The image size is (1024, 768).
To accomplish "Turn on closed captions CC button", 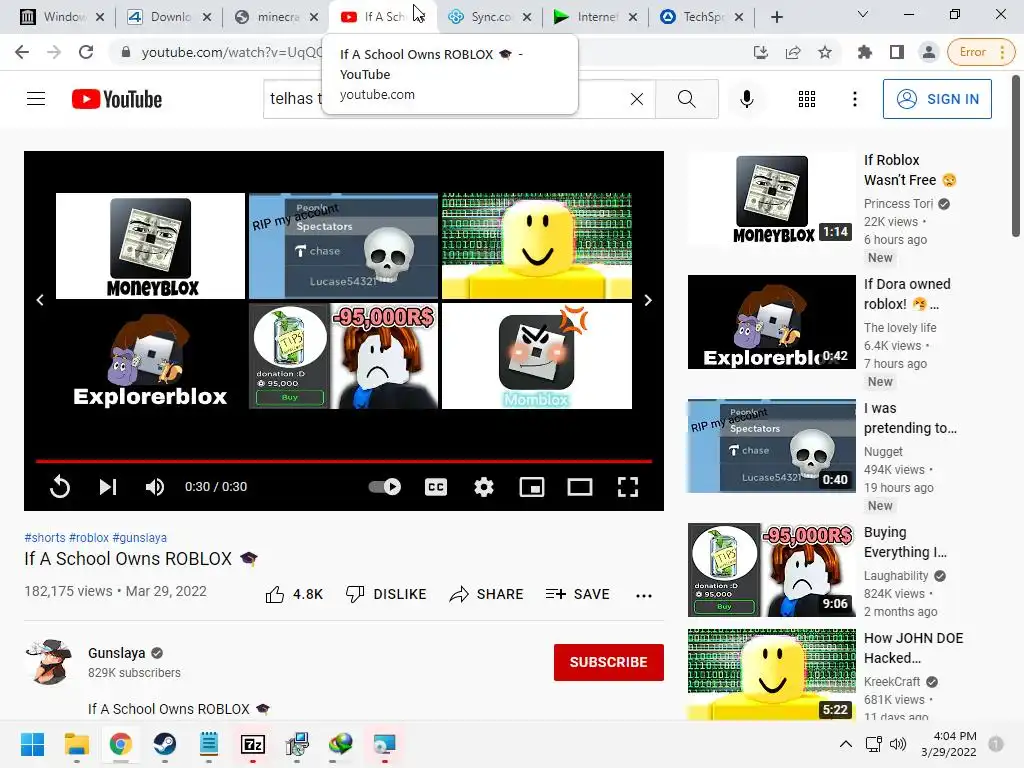I will click(436, 487).
